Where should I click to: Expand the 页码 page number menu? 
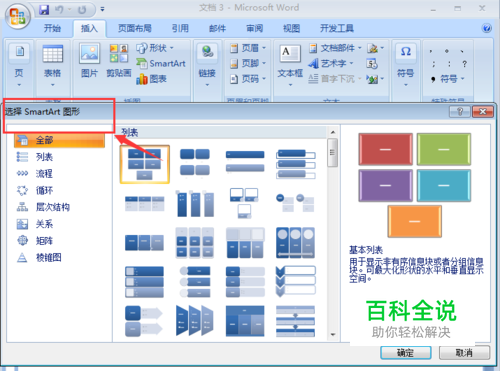pyautogui.click(x=248, y=79)
